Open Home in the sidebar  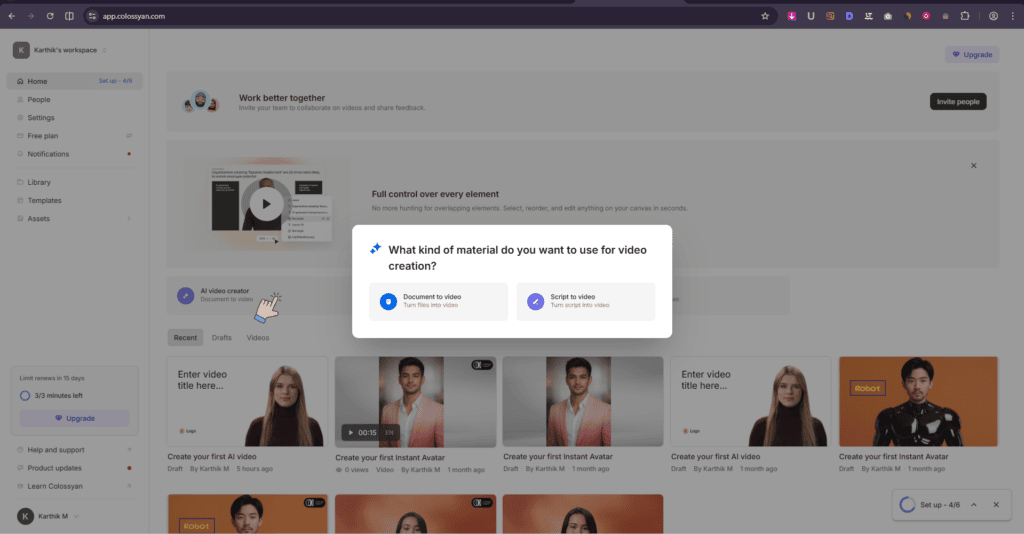pyautogui.click(x=74, y=81)
